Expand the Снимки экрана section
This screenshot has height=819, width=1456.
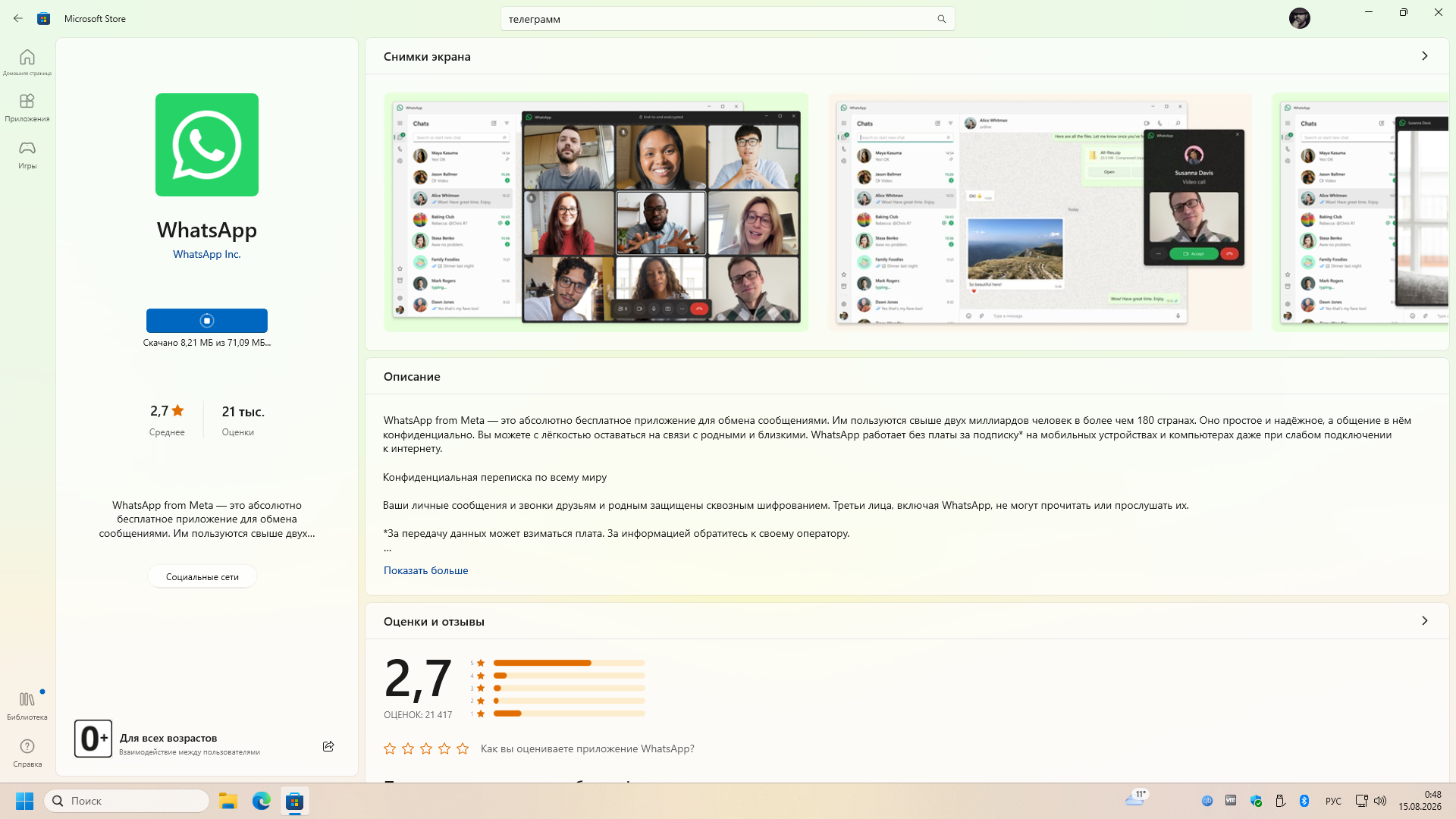(x=1424, y=56)
